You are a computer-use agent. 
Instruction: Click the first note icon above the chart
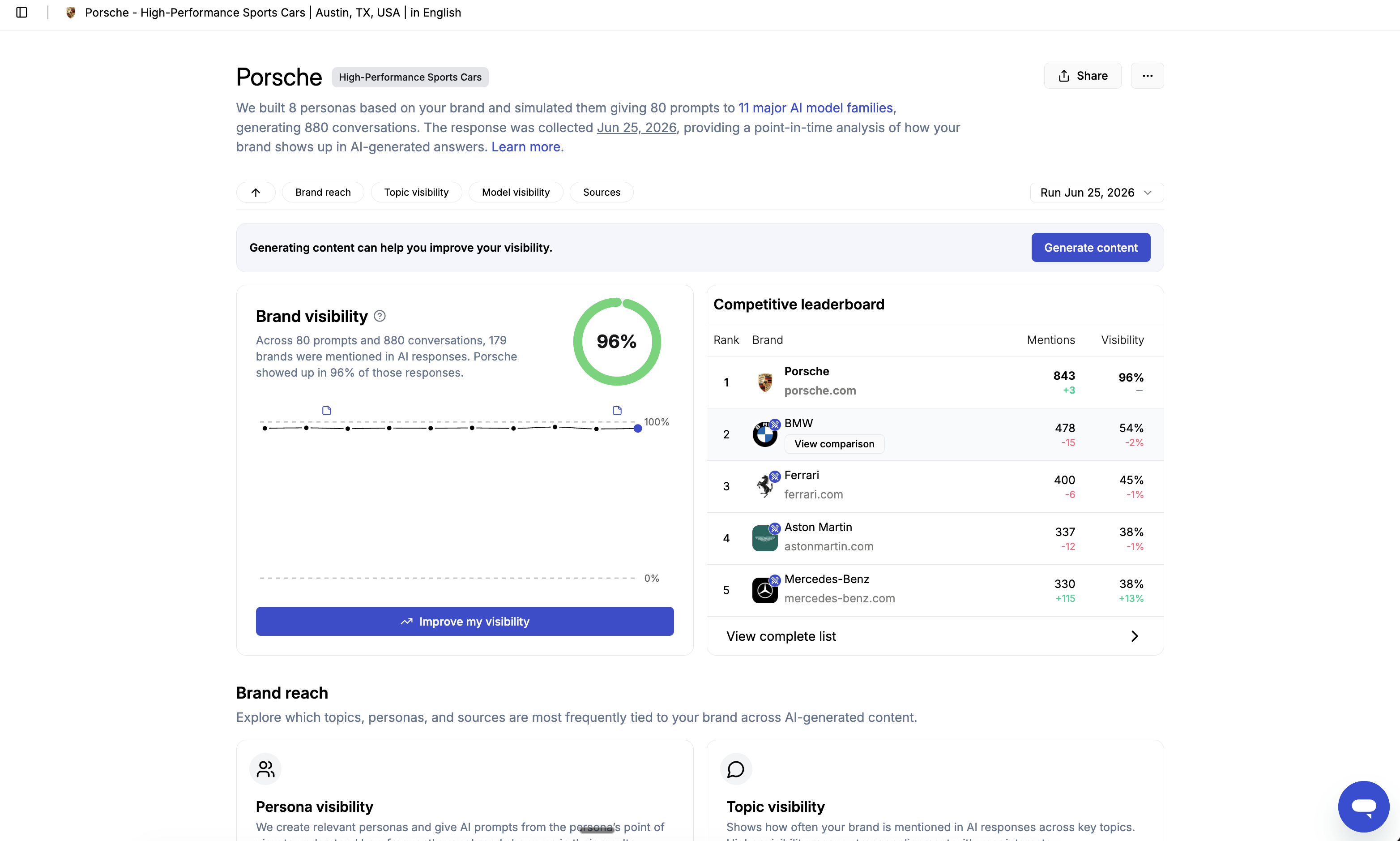tap(327, 410)
